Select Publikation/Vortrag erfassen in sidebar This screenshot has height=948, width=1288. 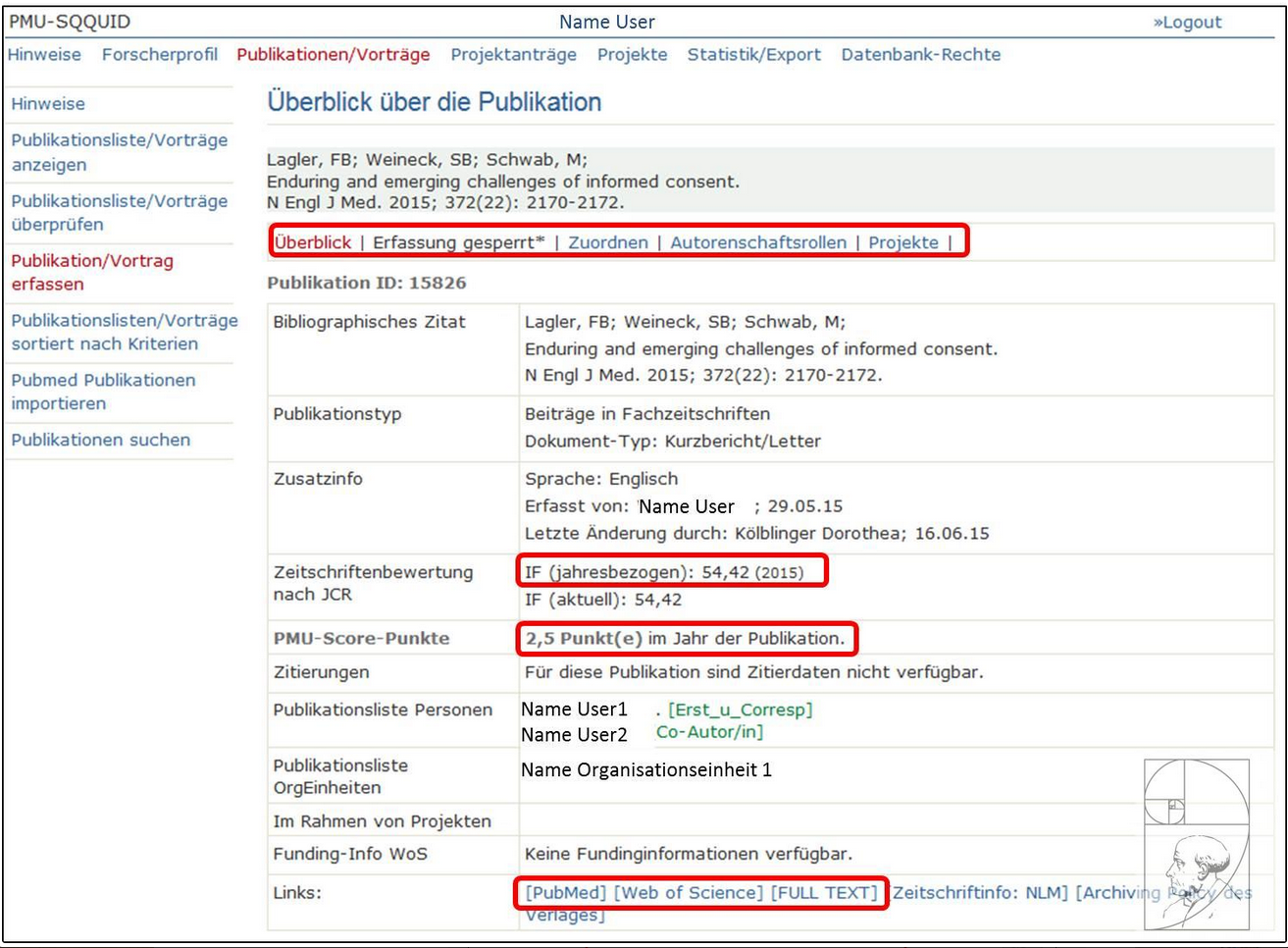(92, 273)
